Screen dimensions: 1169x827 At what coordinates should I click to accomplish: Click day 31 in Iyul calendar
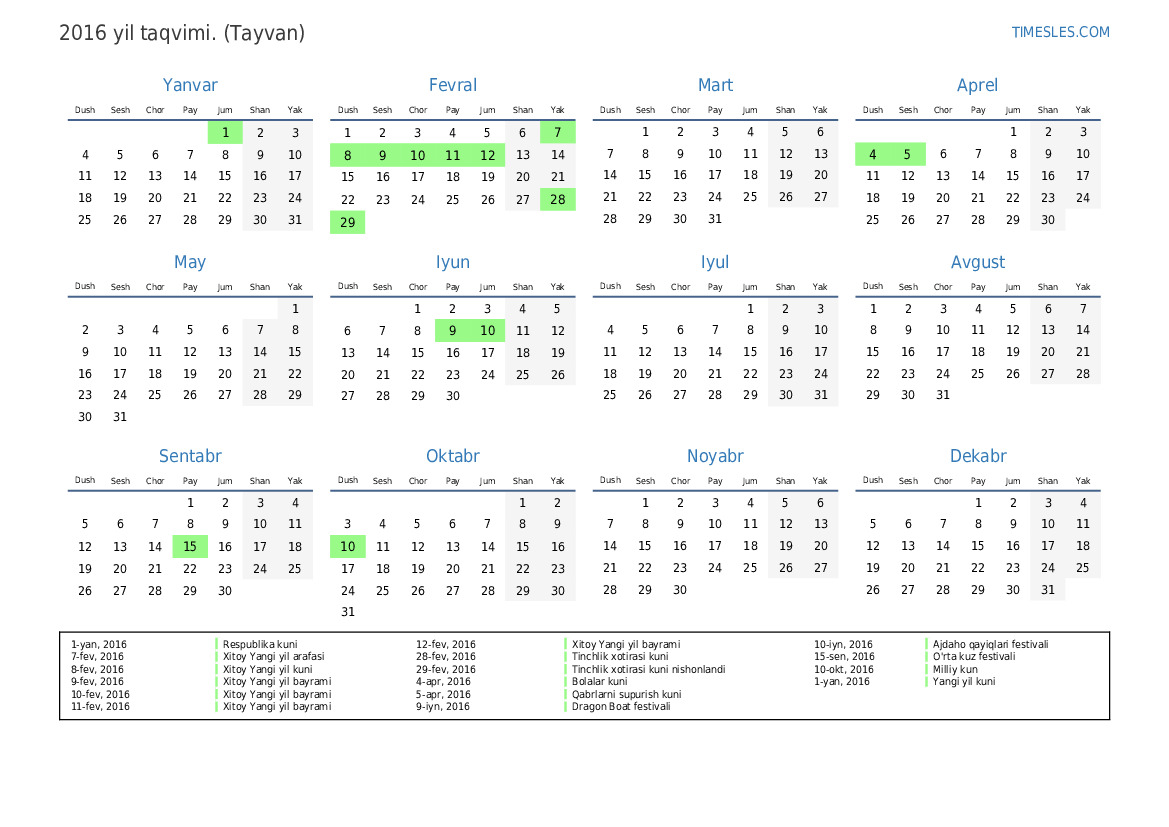(821, 395)
